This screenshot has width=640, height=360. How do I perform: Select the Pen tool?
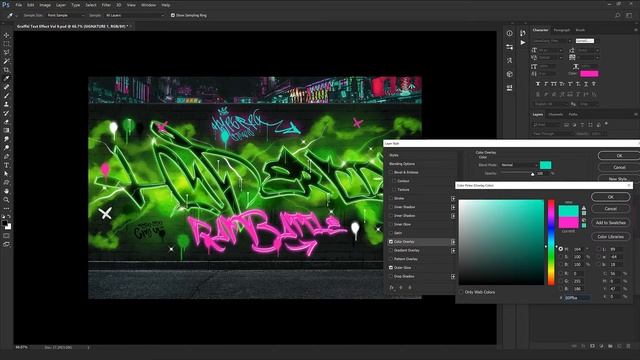[x=7, y=156]
